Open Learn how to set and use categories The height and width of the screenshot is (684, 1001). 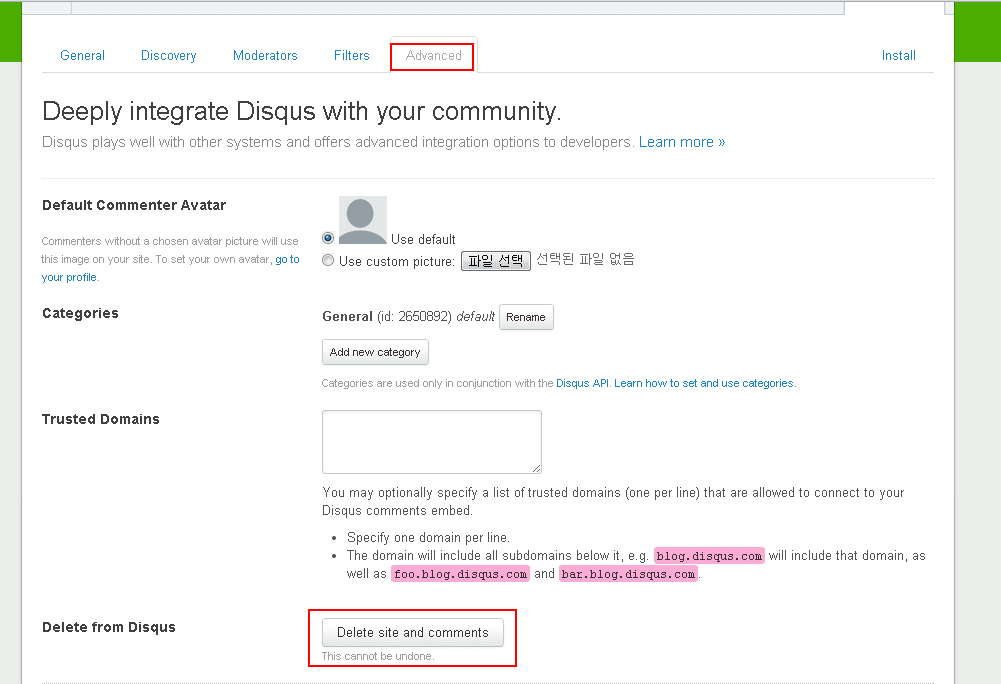click(x=704, y=383)
